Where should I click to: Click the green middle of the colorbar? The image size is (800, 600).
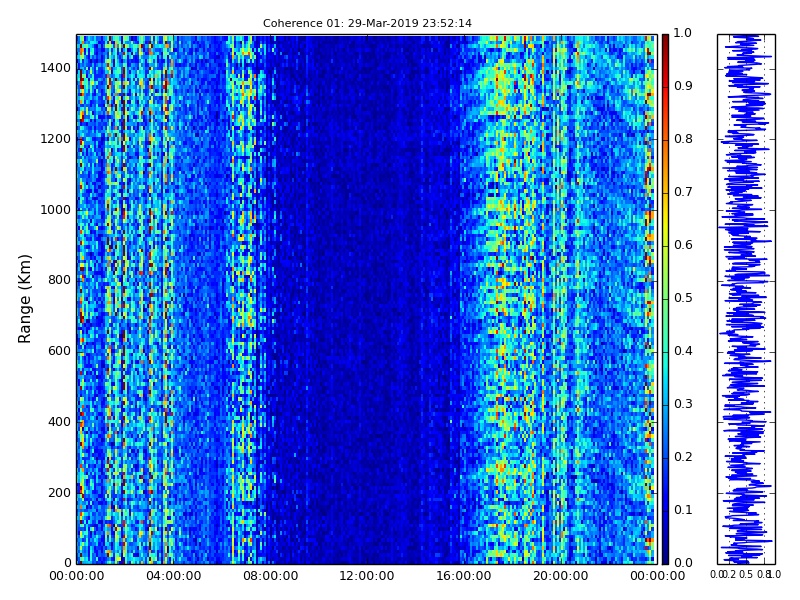point(665,299)
